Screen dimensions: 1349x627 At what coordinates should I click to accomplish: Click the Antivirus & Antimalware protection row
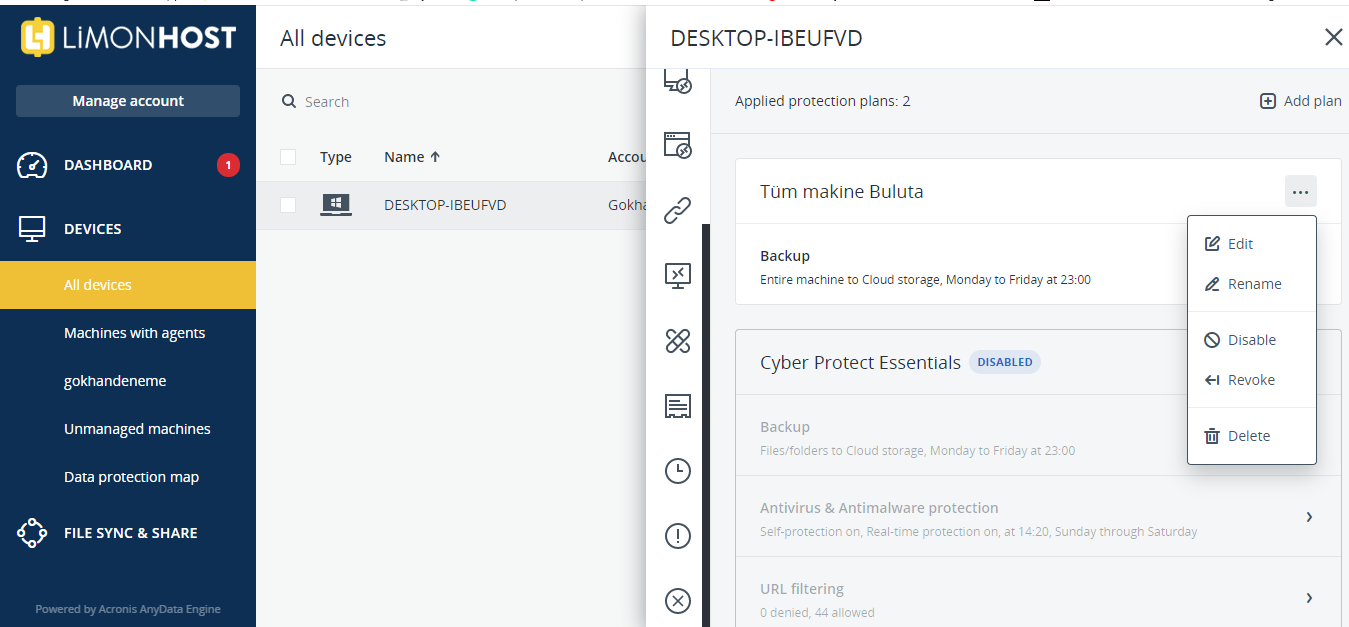(1038, 516)
